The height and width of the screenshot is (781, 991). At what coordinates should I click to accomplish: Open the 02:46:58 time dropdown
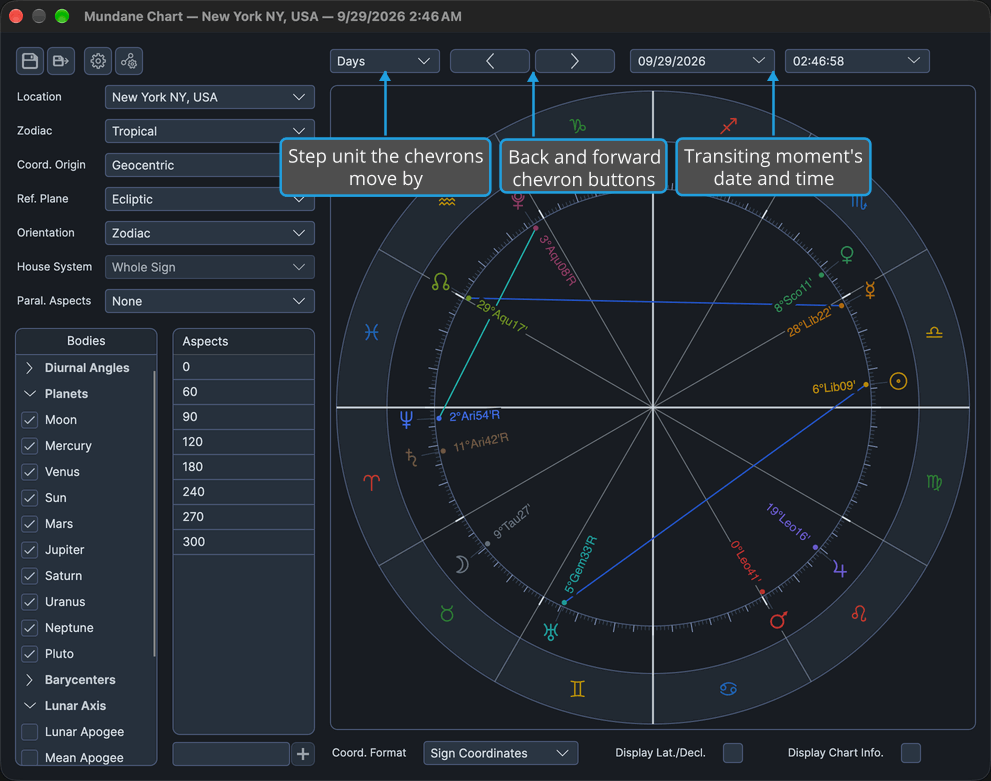click(857, 61)
